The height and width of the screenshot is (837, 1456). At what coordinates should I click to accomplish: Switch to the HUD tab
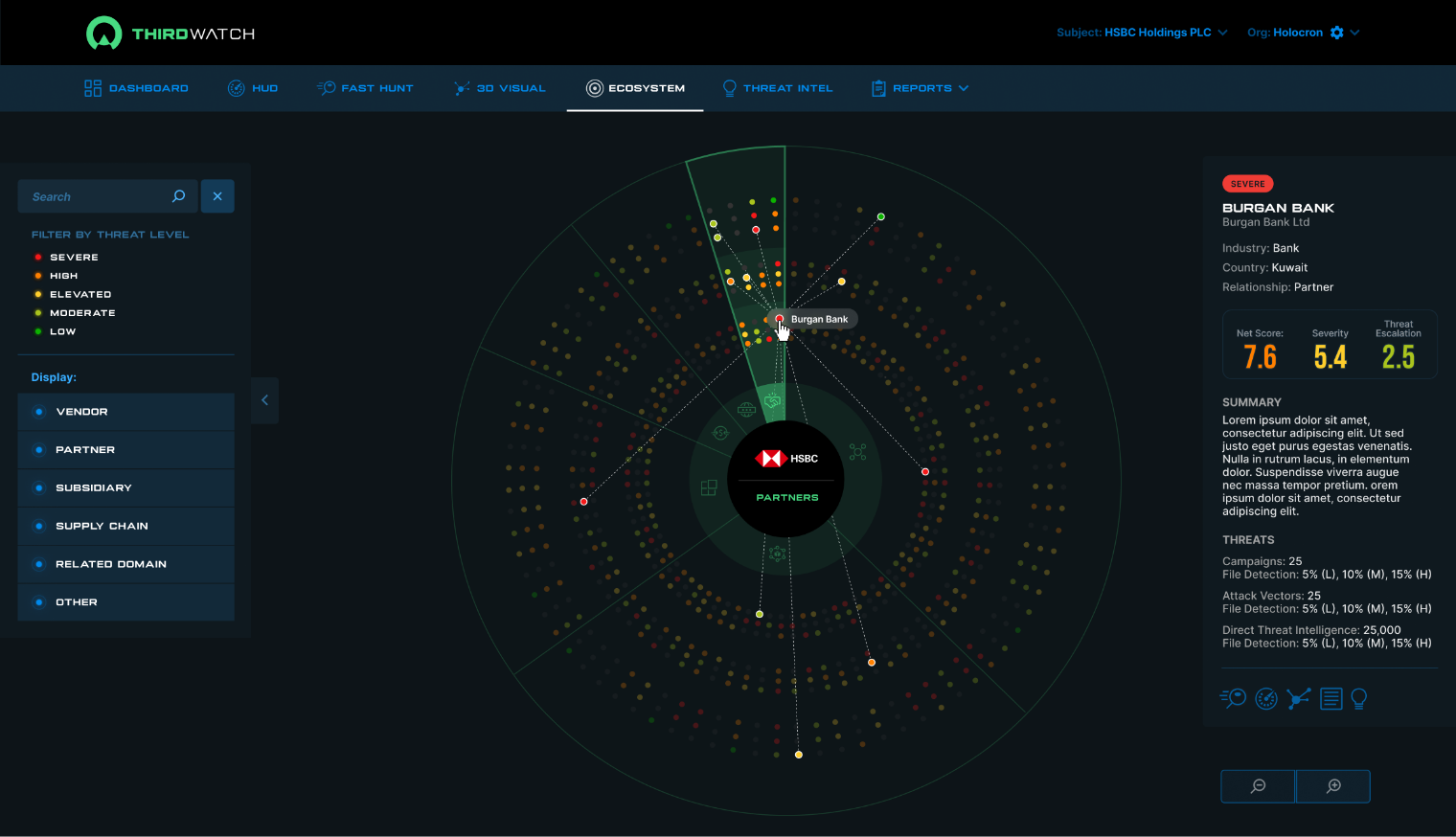pos(253,88)
